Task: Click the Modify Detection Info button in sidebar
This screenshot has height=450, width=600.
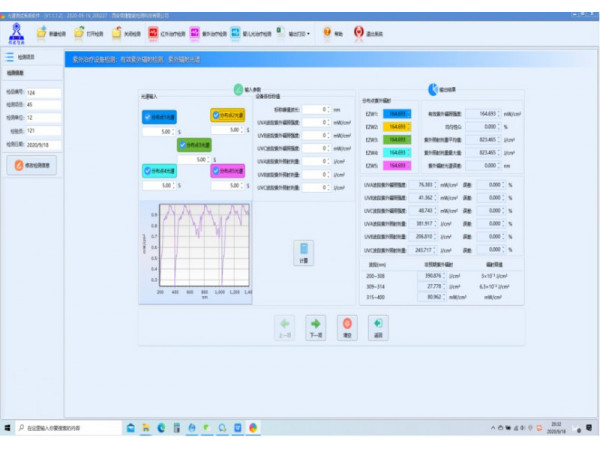Action: coord(33,166)
